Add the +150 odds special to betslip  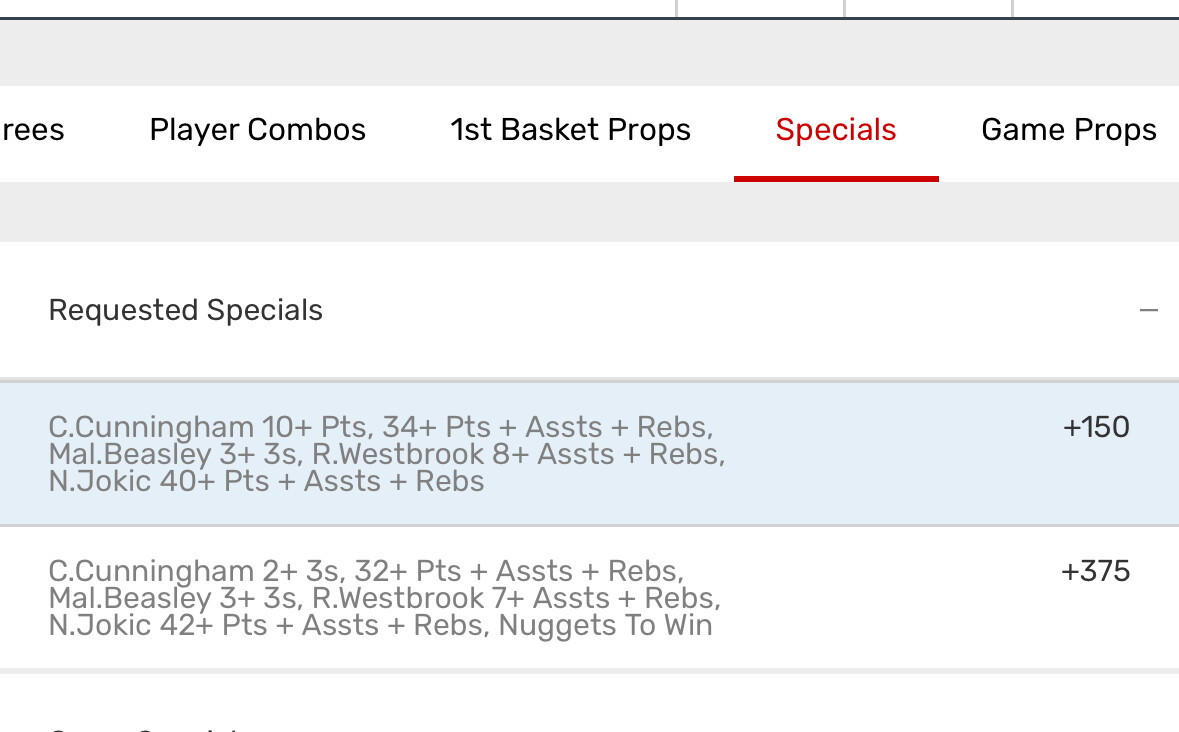click(1096, 428)
